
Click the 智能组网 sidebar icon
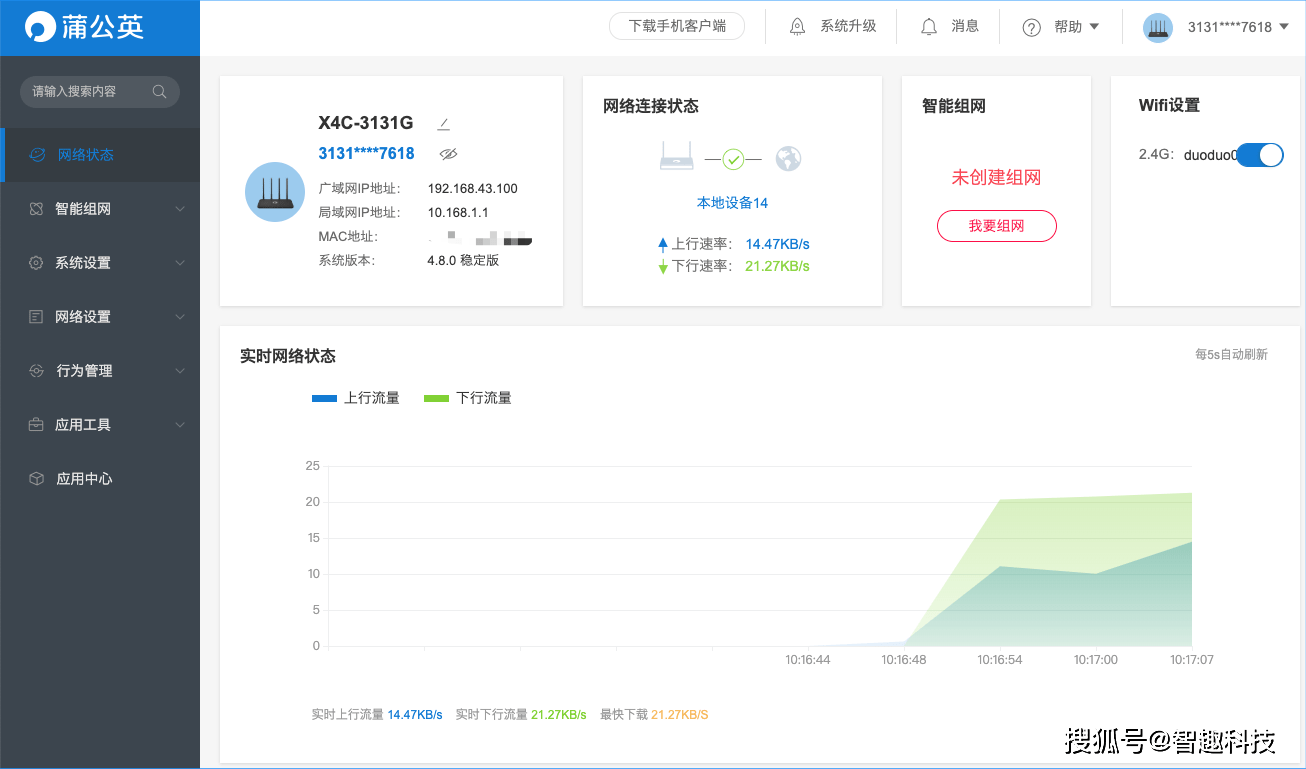(x=36, y=209)
